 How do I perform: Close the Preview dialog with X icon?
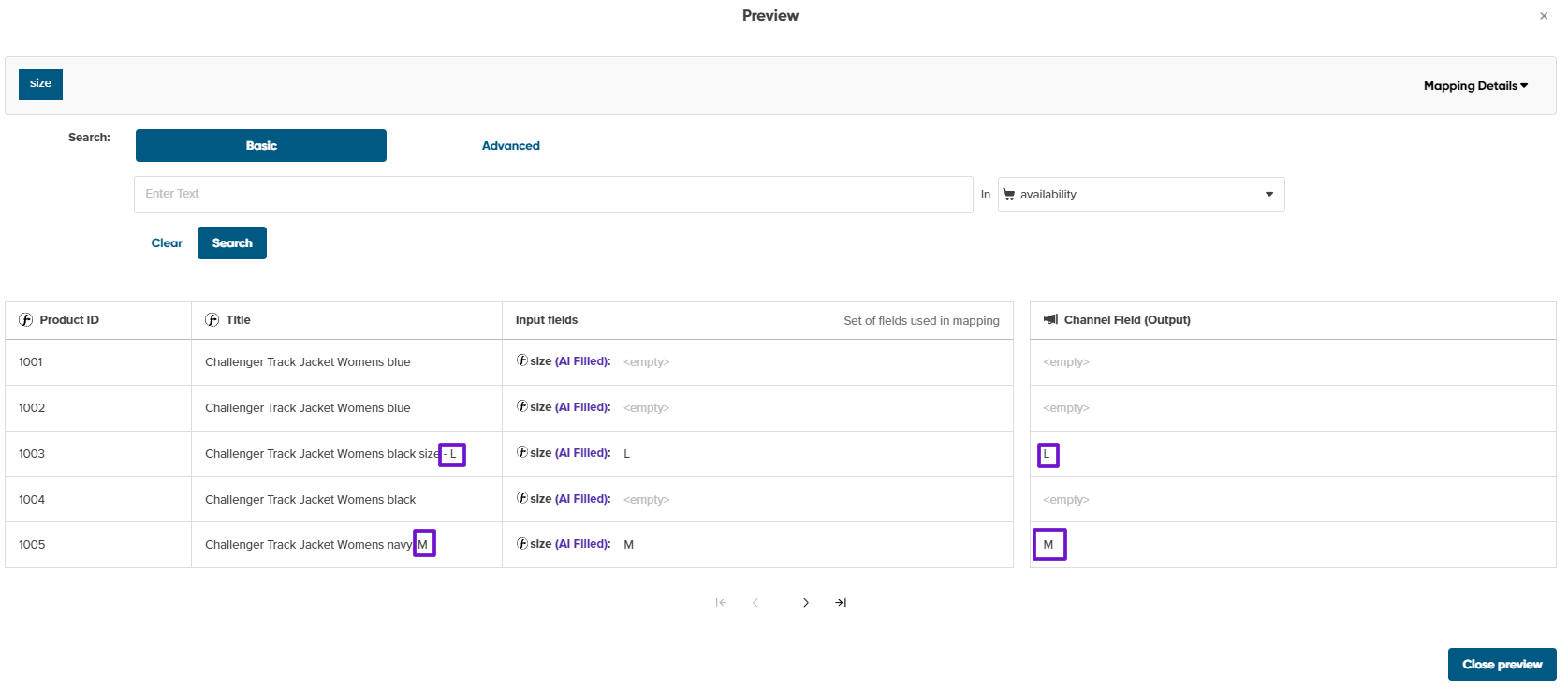pyautogui.click(x=1544, y=16)
